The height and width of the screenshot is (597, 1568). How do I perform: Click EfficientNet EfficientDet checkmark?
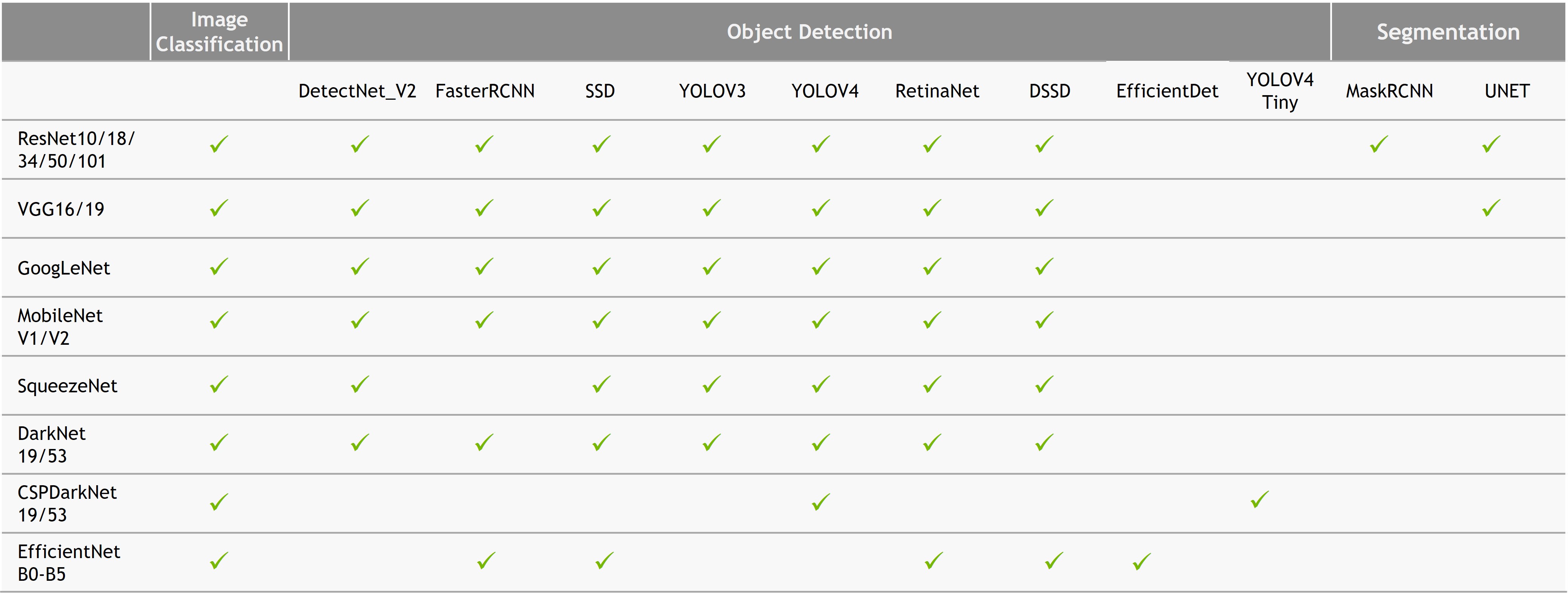coord(1142,561)
